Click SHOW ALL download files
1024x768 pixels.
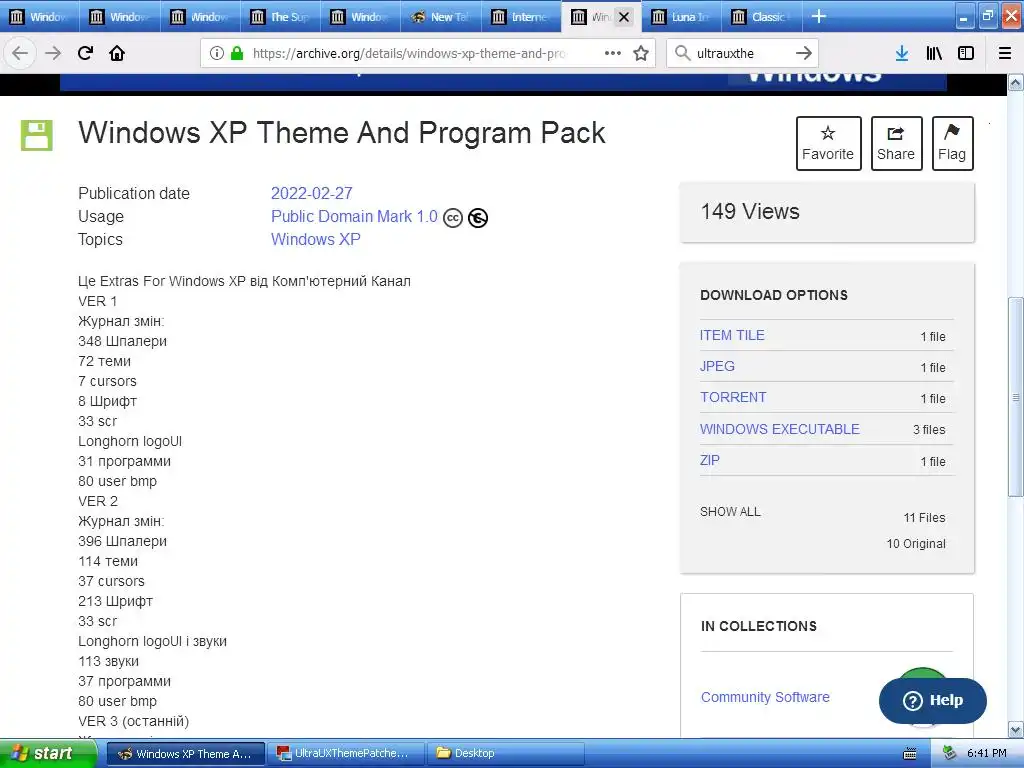pos(730,511)
